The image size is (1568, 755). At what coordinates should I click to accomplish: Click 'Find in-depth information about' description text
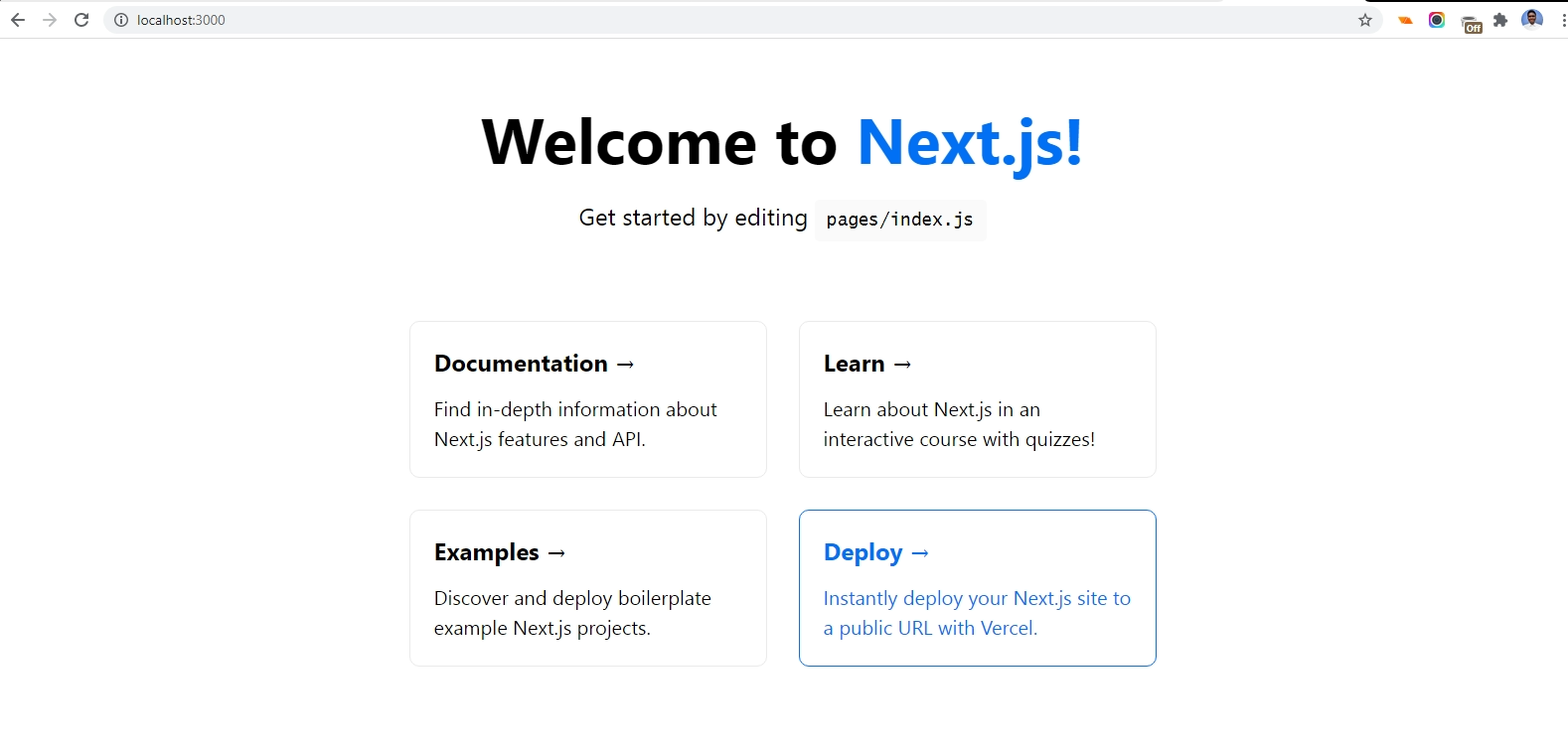pos(575,409)
